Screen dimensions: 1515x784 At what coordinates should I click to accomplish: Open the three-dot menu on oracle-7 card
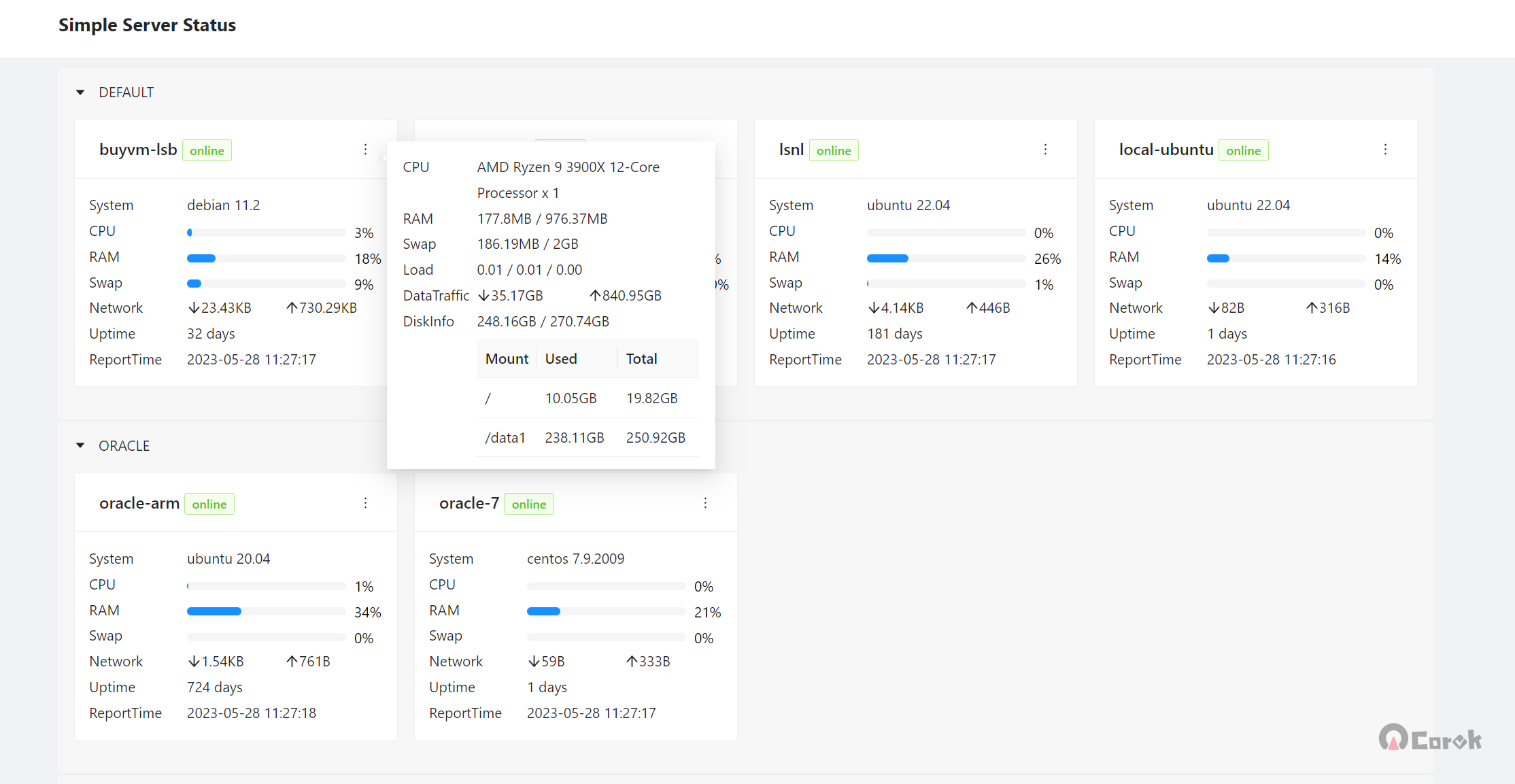(x=705, y=502)
